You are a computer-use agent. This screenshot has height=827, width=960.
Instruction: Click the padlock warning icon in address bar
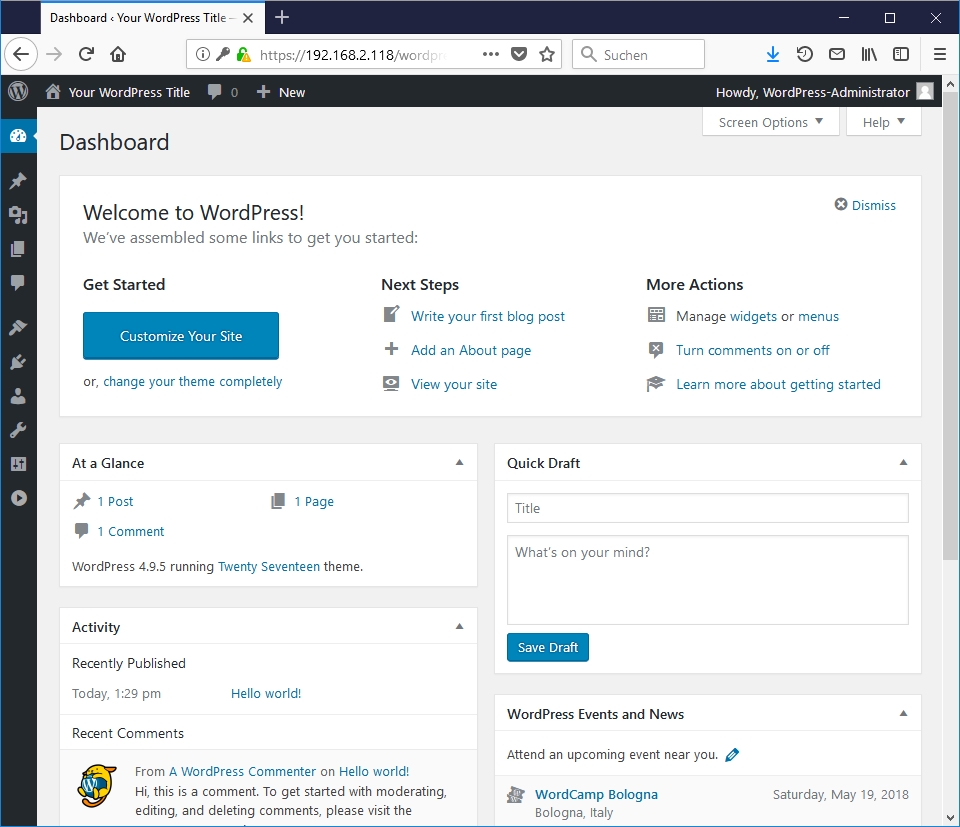tap(243, 54)
